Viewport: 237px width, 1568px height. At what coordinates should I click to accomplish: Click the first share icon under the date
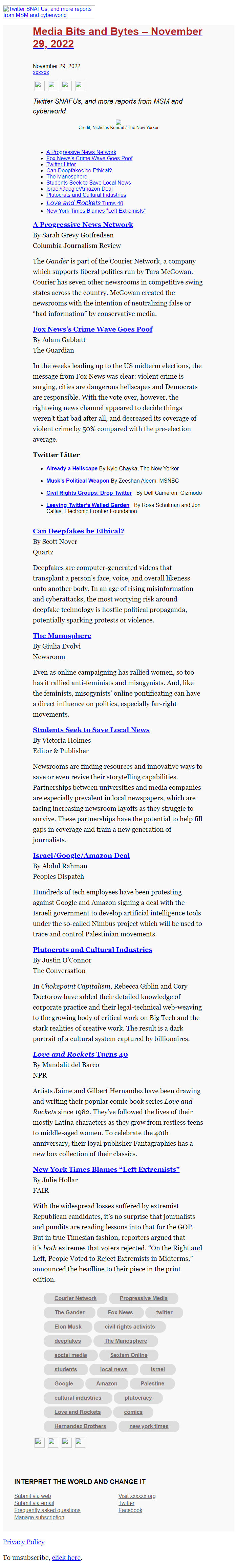39,86
